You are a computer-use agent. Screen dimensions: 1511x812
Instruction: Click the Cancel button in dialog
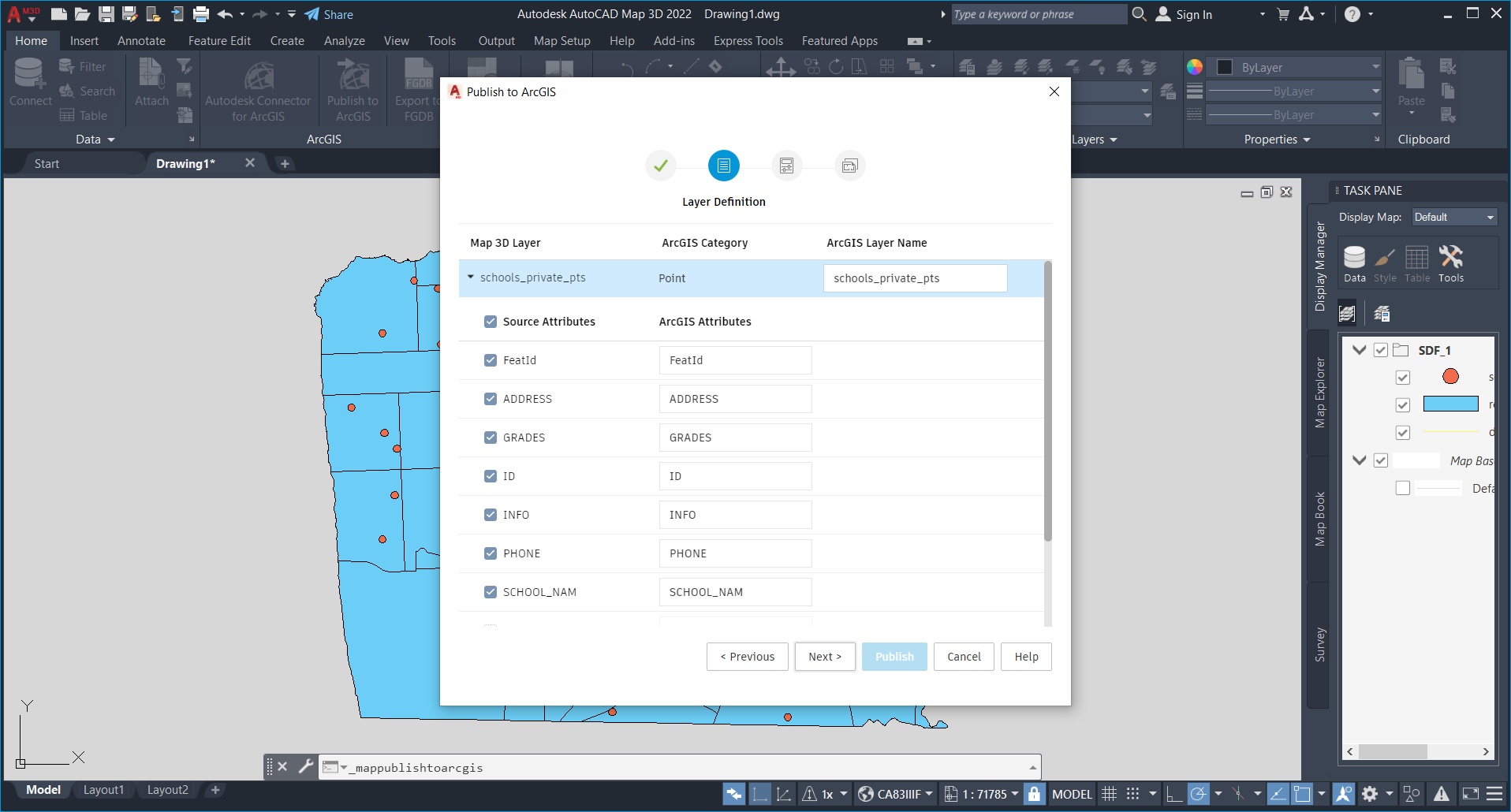964,657
